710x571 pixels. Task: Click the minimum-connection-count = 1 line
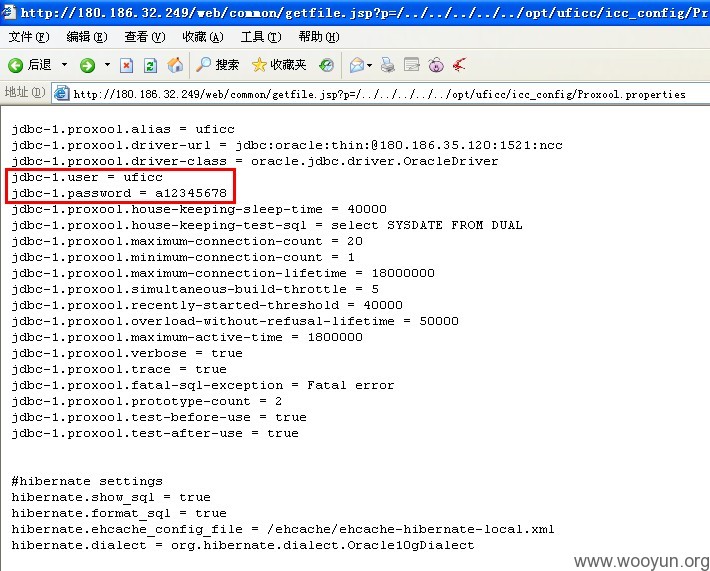click(x=183, y=257)
